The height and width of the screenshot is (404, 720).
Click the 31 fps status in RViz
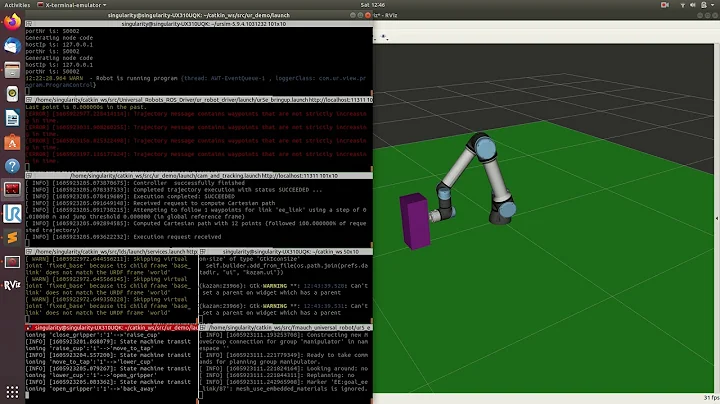(x=711, y=398)
